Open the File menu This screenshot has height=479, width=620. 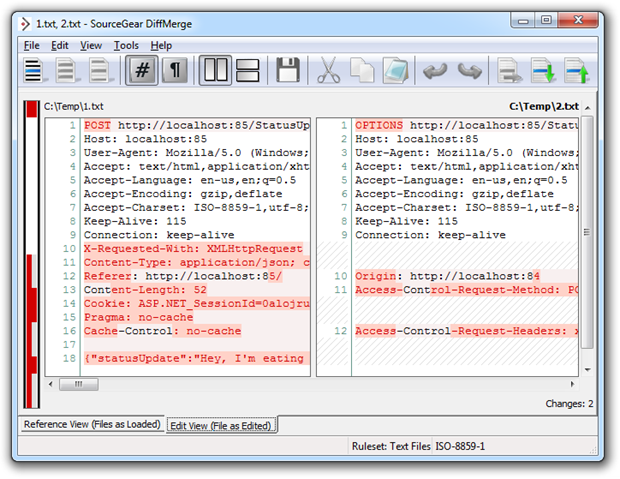tap(32, 45)
